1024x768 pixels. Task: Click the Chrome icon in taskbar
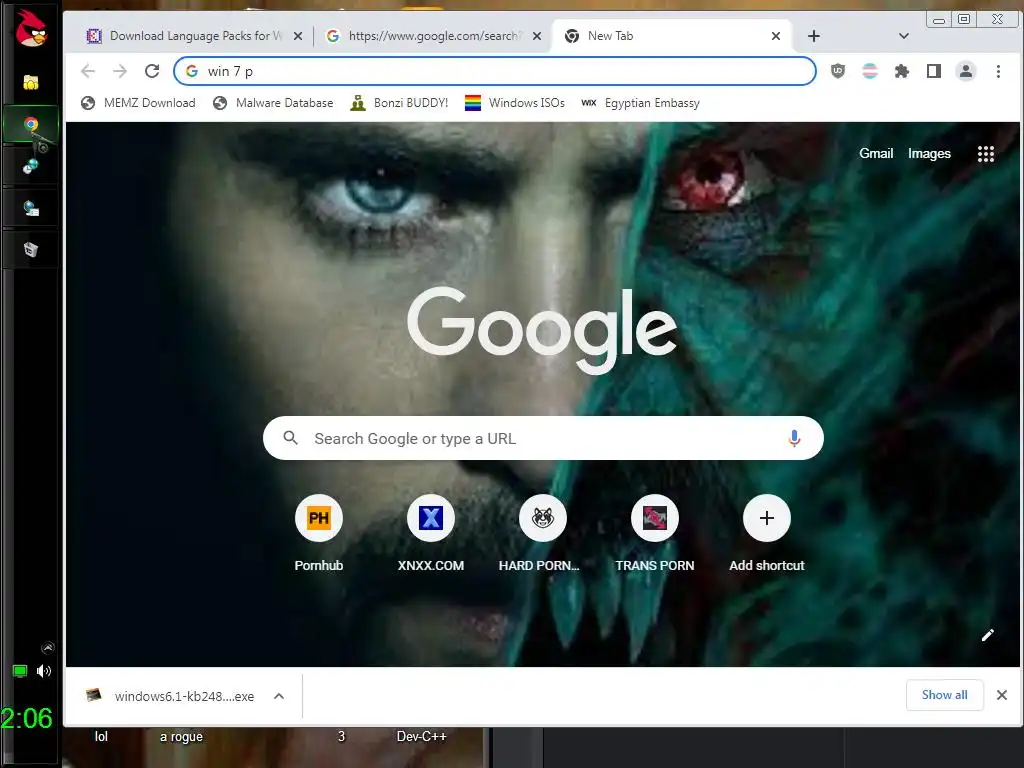(31, 123)
